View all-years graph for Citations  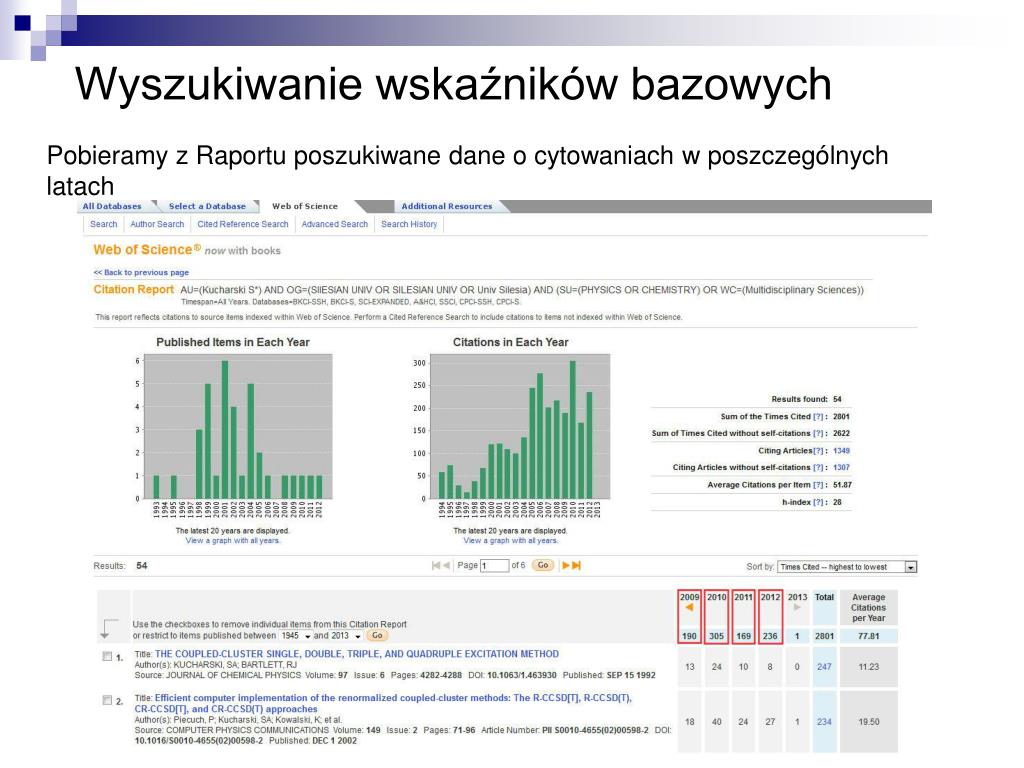coord(511,541)
